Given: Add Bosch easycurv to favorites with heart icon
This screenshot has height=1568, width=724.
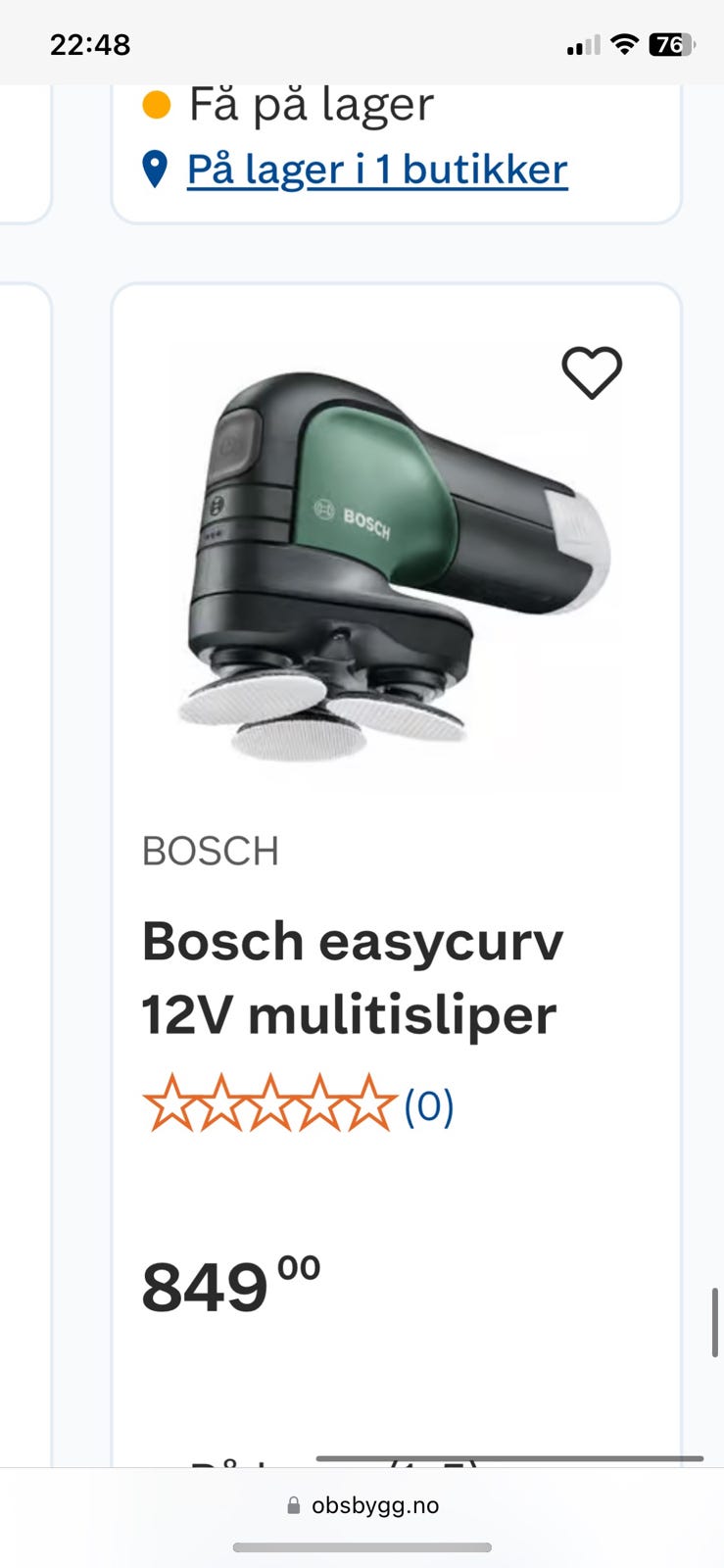Looking at the screenshot, I should click(592, 372).
